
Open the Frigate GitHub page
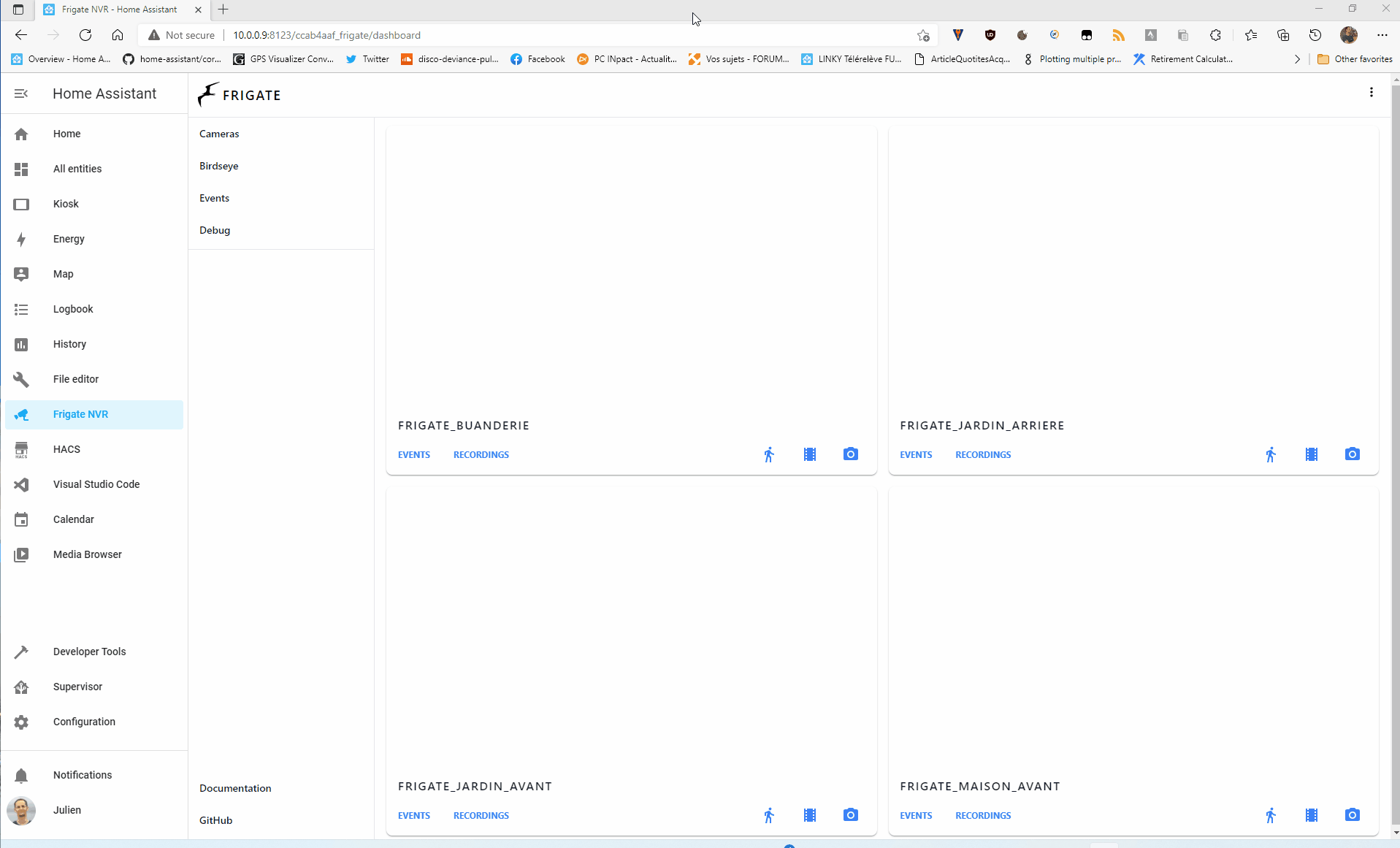tap(215, 820)
